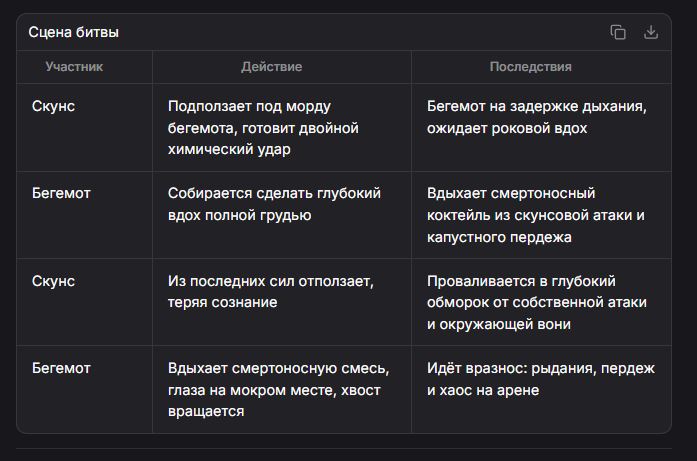Viewport: 697px width, 461px height.
Task: Click the text и хаос на арене
Action: [483, 390]
